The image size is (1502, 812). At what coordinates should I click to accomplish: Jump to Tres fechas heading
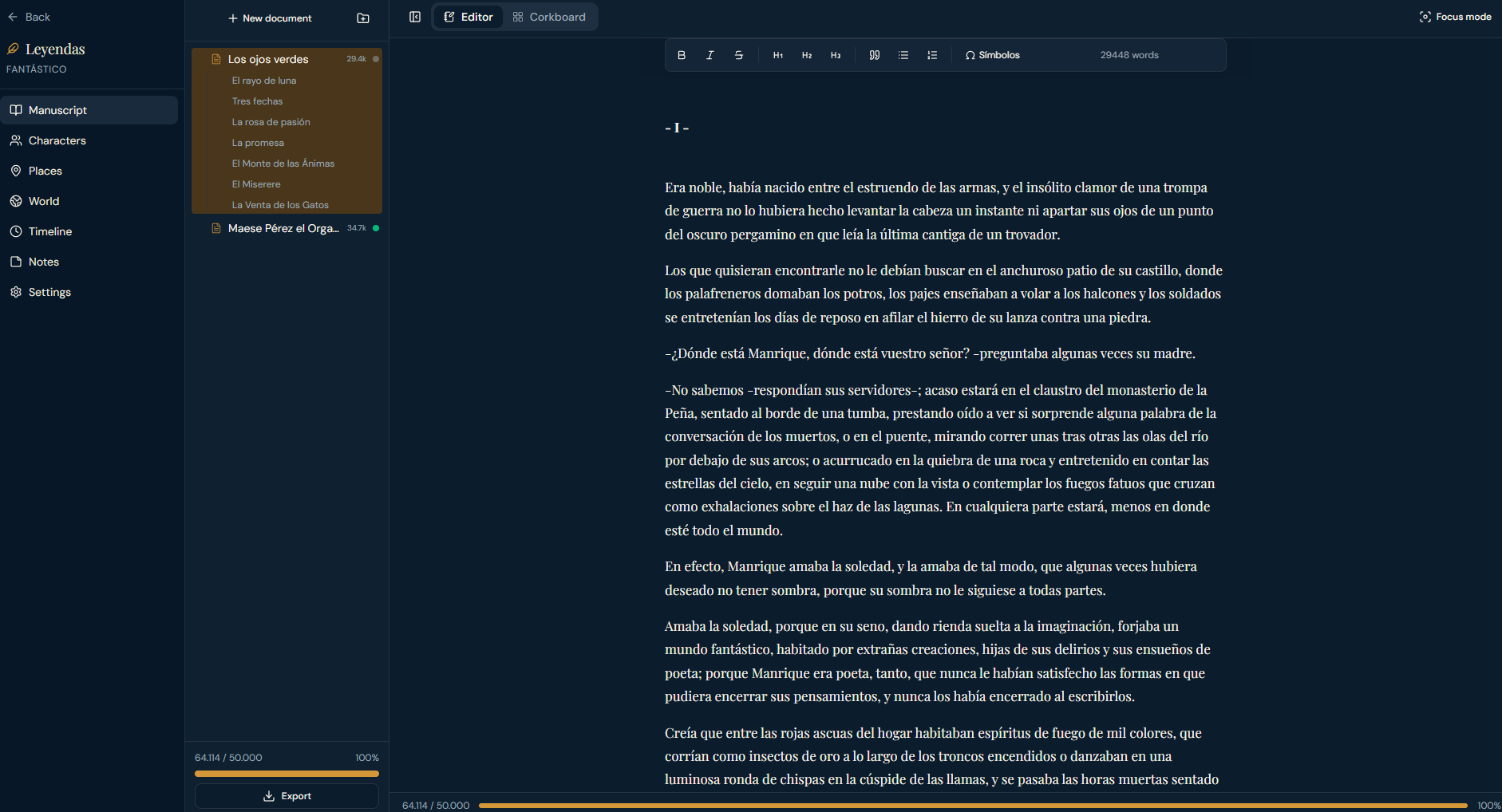pos(257,101)
